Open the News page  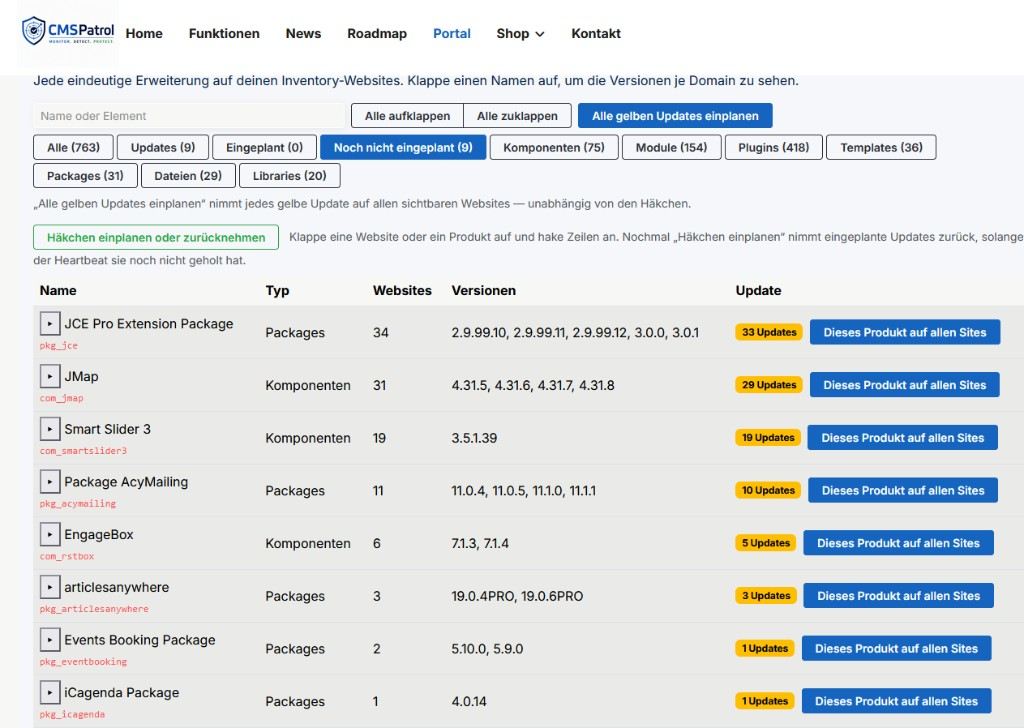303,33
